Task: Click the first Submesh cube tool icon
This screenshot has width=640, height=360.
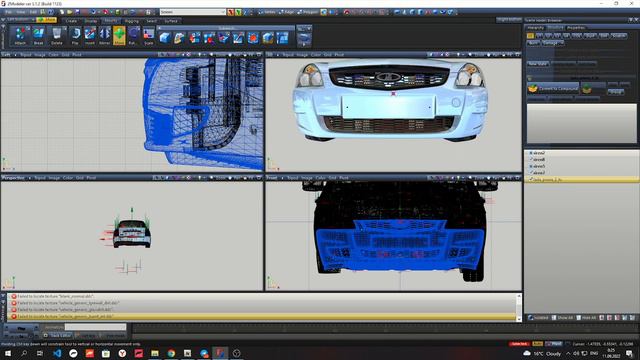Action: click(165, 38)
